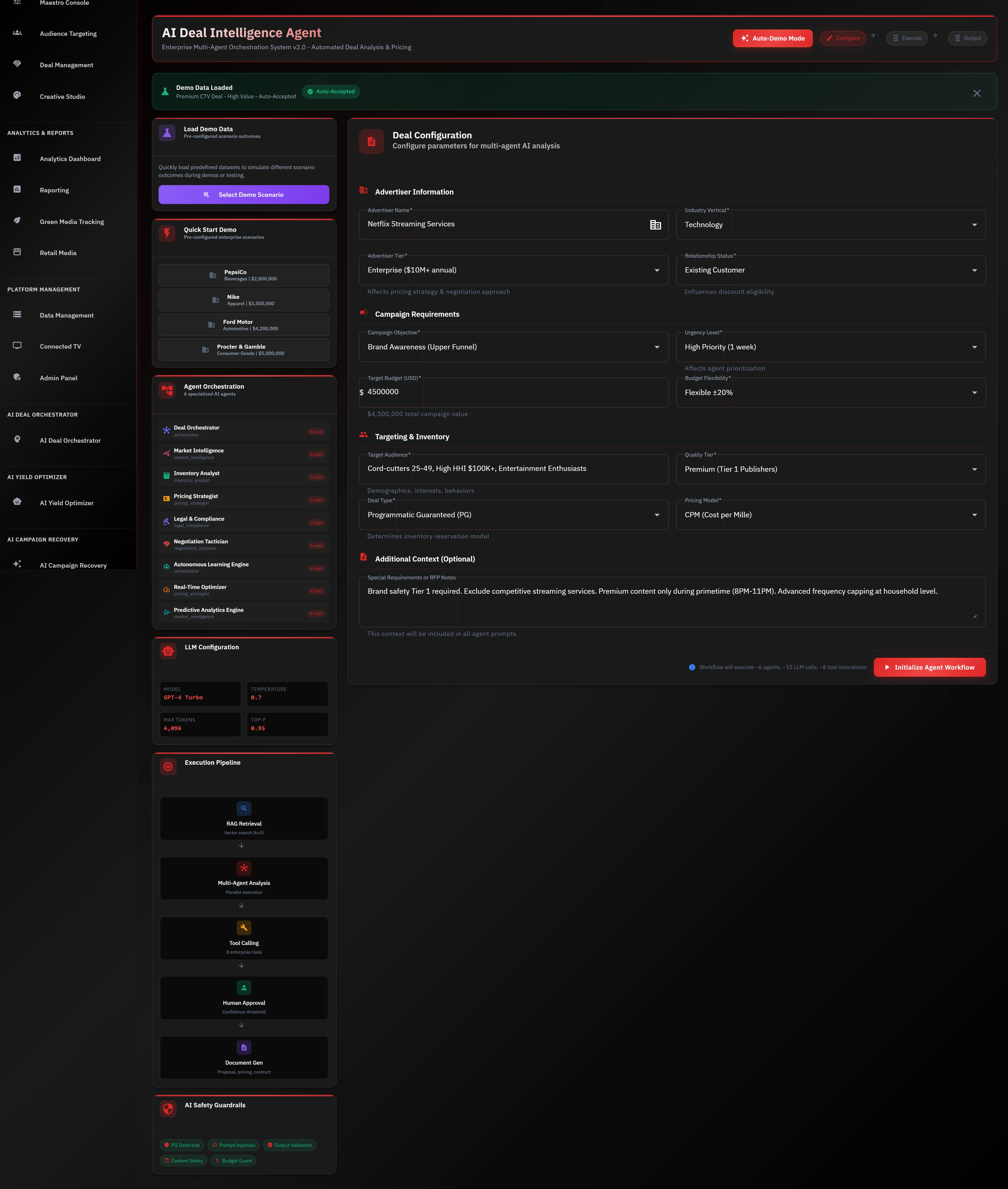Enable the Prompt Injection guardrail
The height and width of the screenshot is (1189, 1008).
point(232,1145)
